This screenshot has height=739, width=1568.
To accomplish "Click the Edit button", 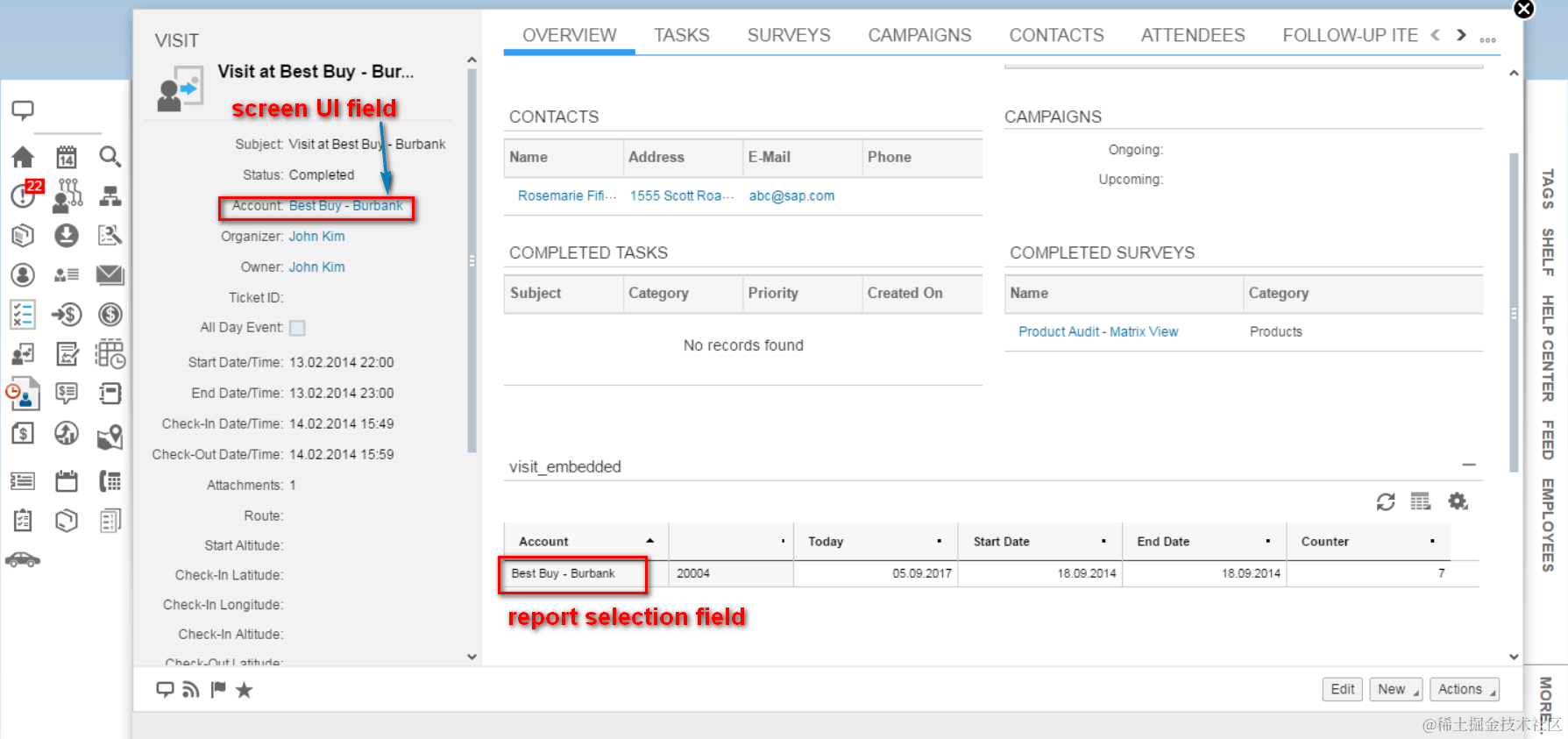I will click(x=1343, y=689).
